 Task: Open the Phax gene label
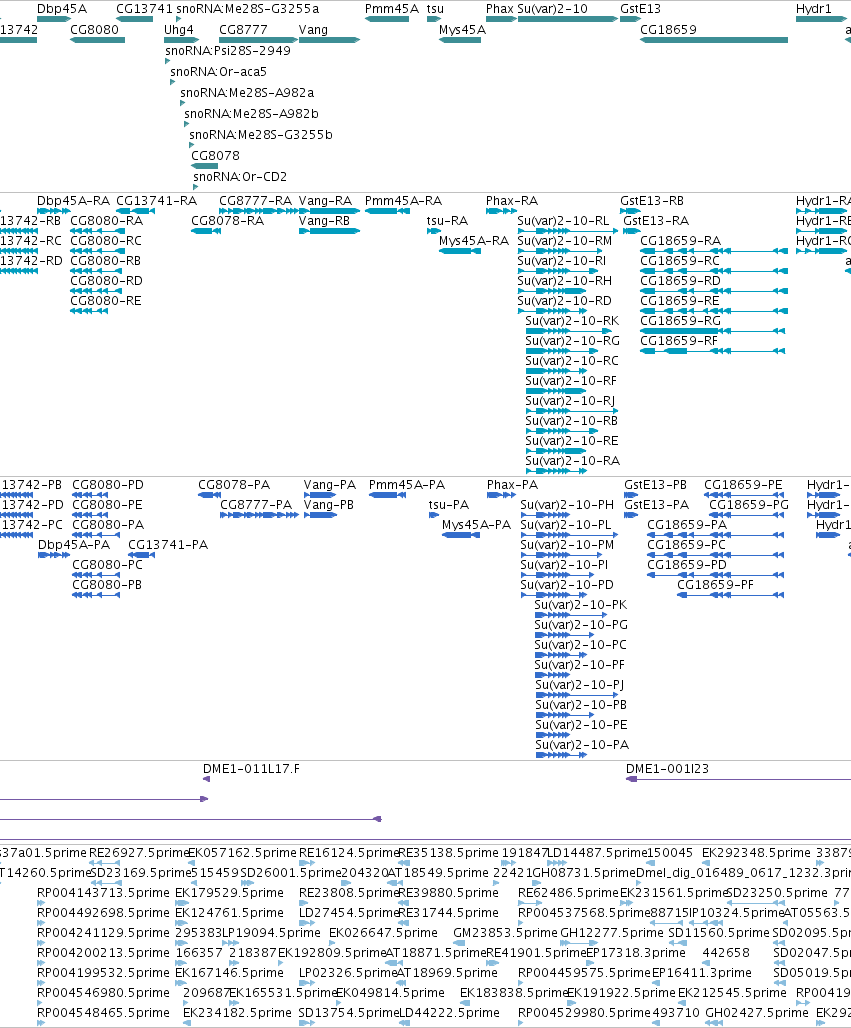pyautogui.click(x=500, y=9)
